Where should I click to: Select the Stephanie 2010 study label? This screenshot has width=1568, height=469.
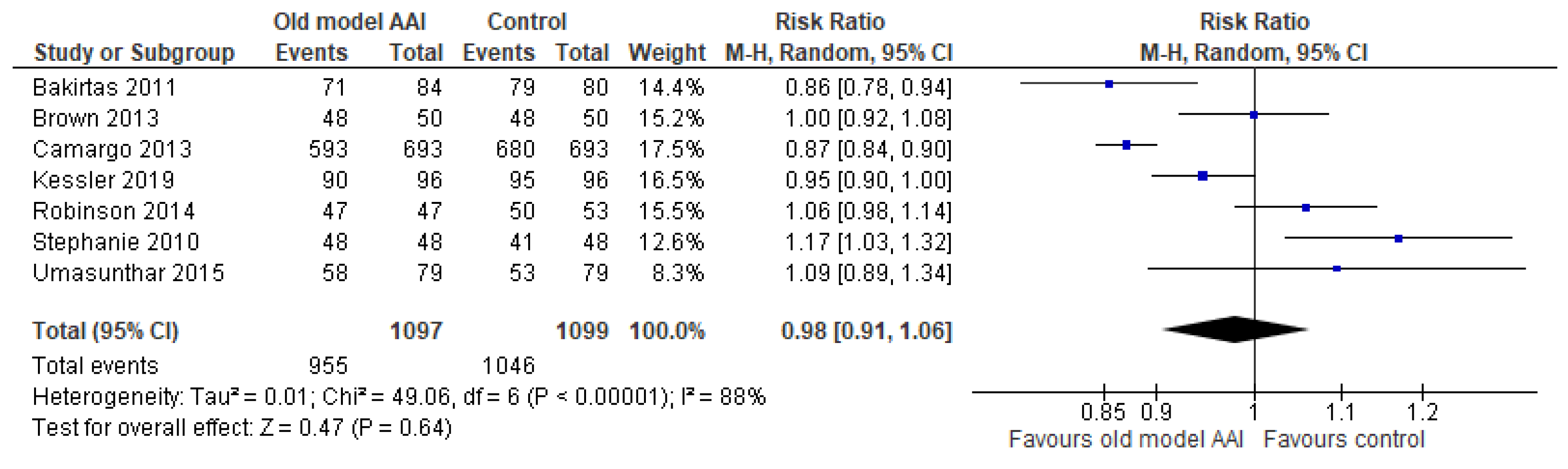click(x=116, y=242)
